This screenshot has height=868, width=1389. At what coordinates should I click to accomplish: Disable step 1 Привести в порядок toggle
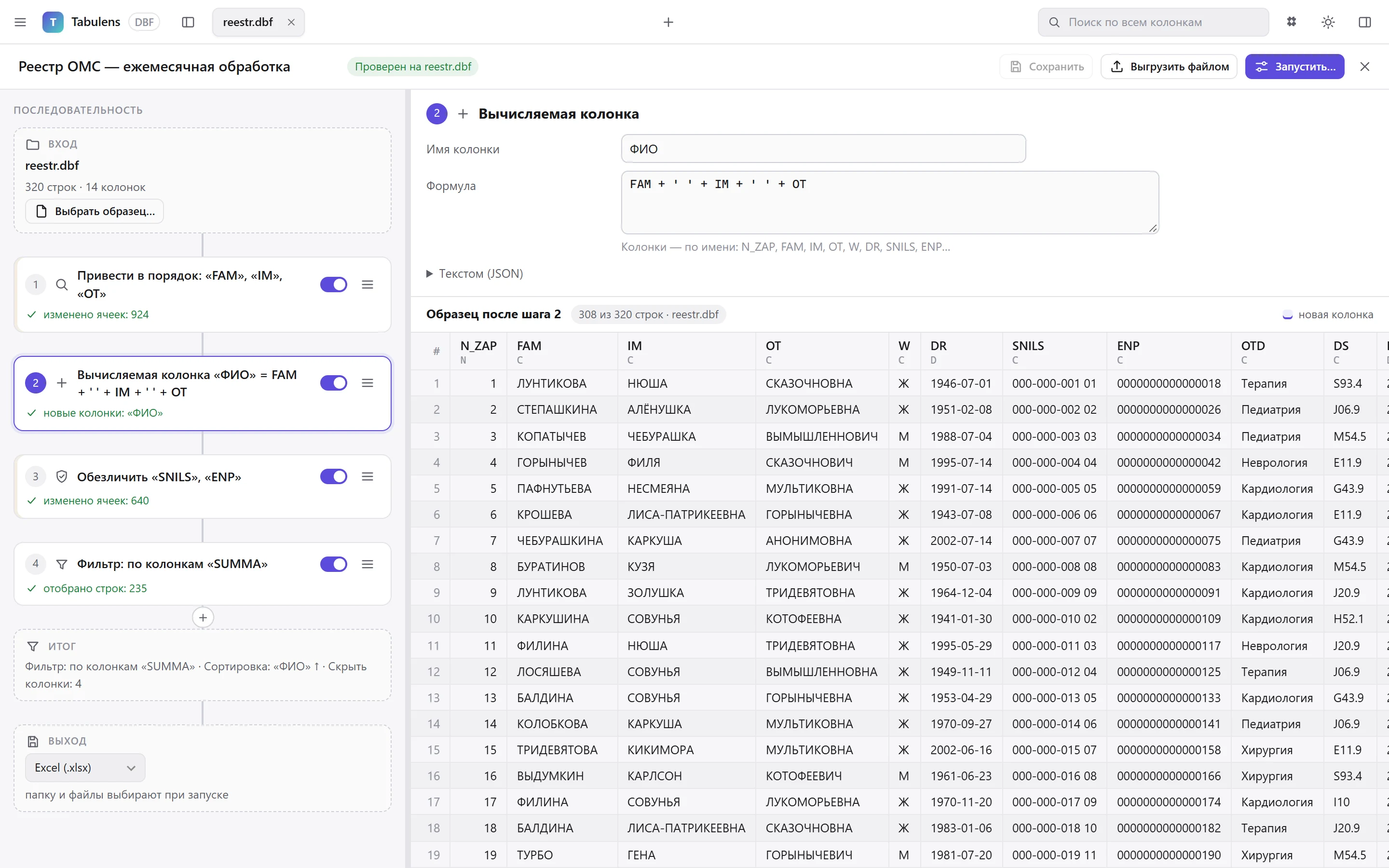(x=333, y=284)
